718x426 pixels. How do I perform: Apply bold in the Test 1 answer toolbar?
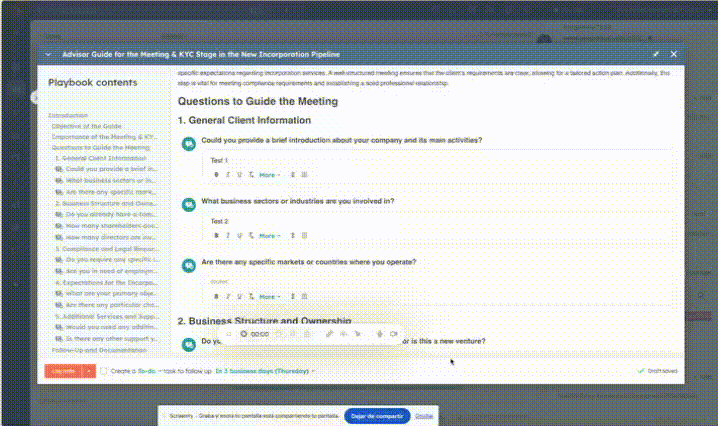[216, 175]
